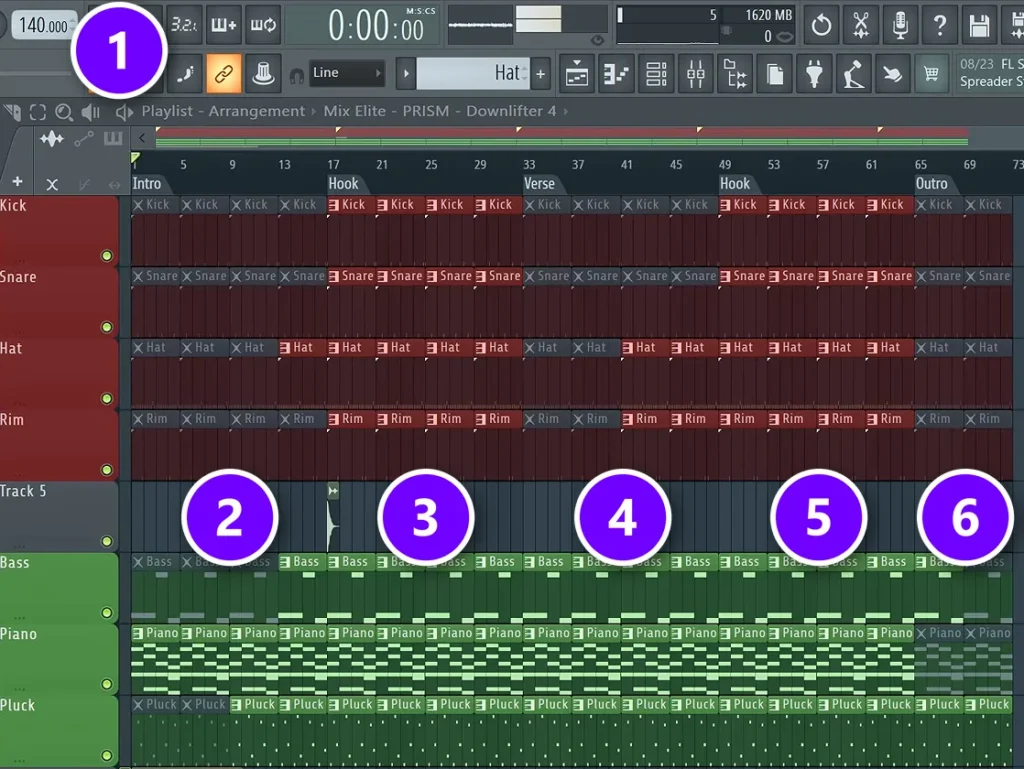Click the playlist overview scrollbar strip
Image resolution: width=1024 pixels, height=769 pixels.
[562, 136]
